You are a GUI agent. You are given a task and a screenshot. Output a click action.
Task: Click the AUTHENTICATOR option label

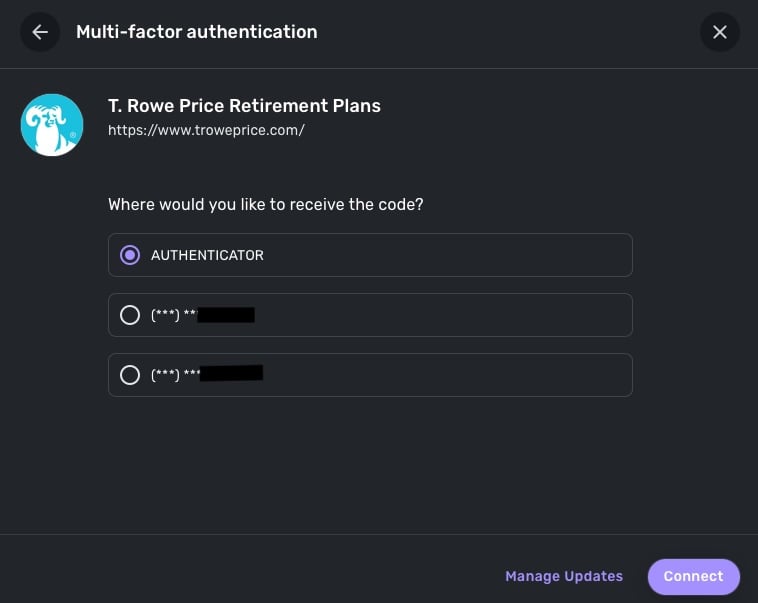click(207, 255)
